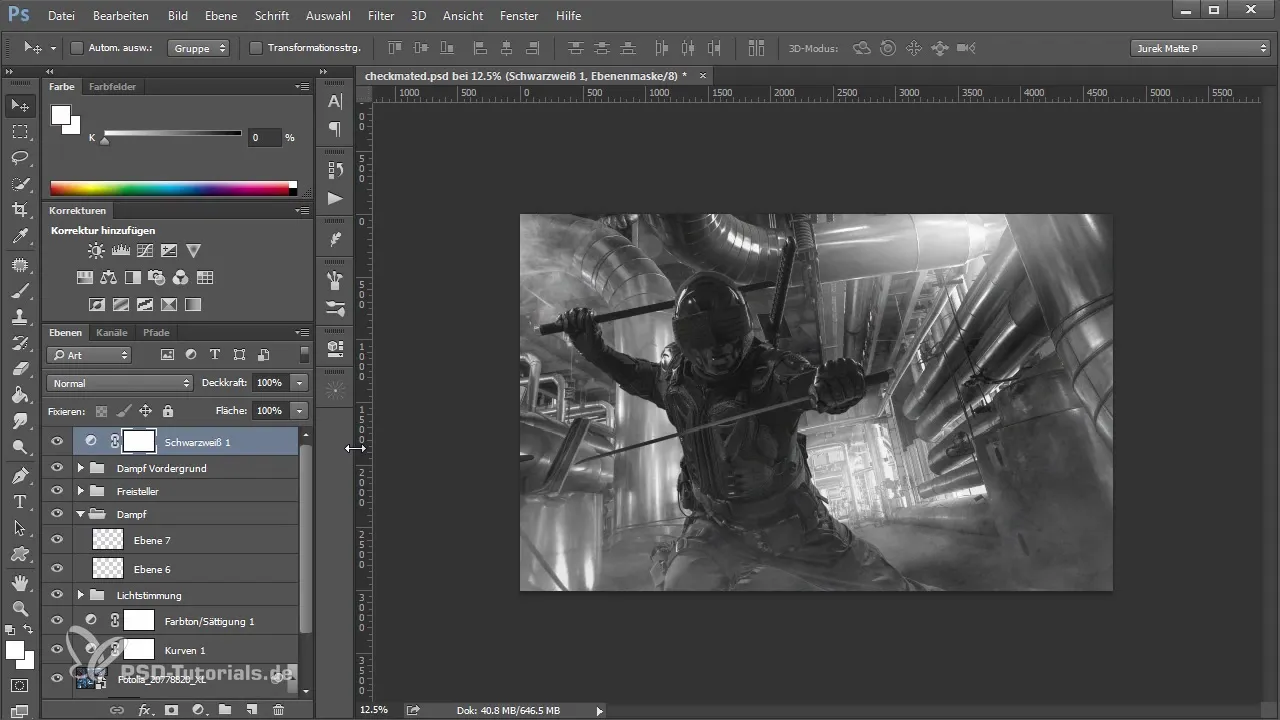Select the Move tool

click(x=20, y=105)
